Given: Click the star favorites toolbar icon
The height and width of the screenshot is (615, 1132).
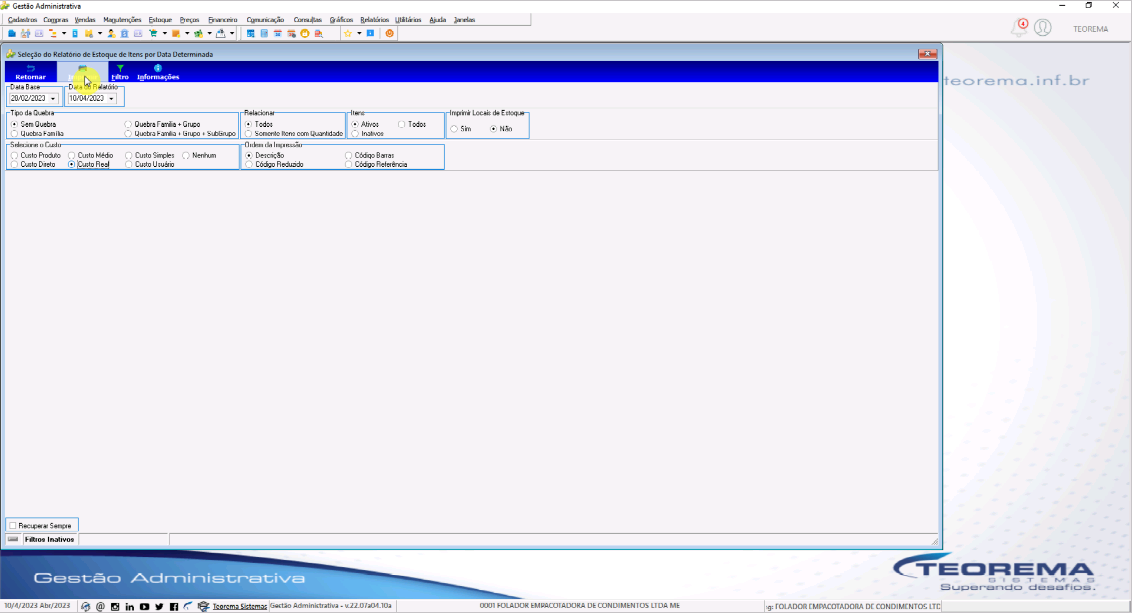Looking at the screenshot, I should pos(348,33).
